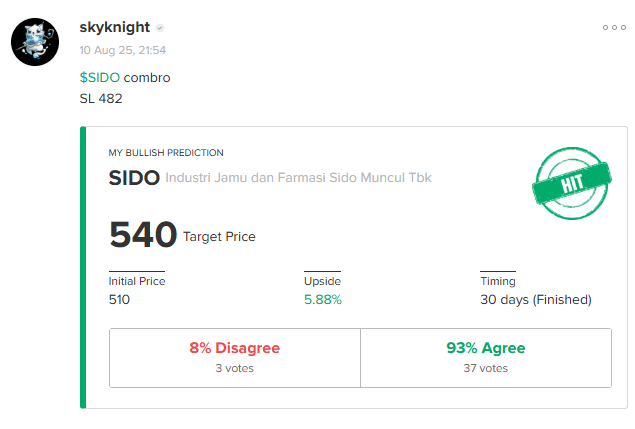Screen dimensions: 635x429
Task: Click the green HIT stamp icon
Action: pos(571,184)
